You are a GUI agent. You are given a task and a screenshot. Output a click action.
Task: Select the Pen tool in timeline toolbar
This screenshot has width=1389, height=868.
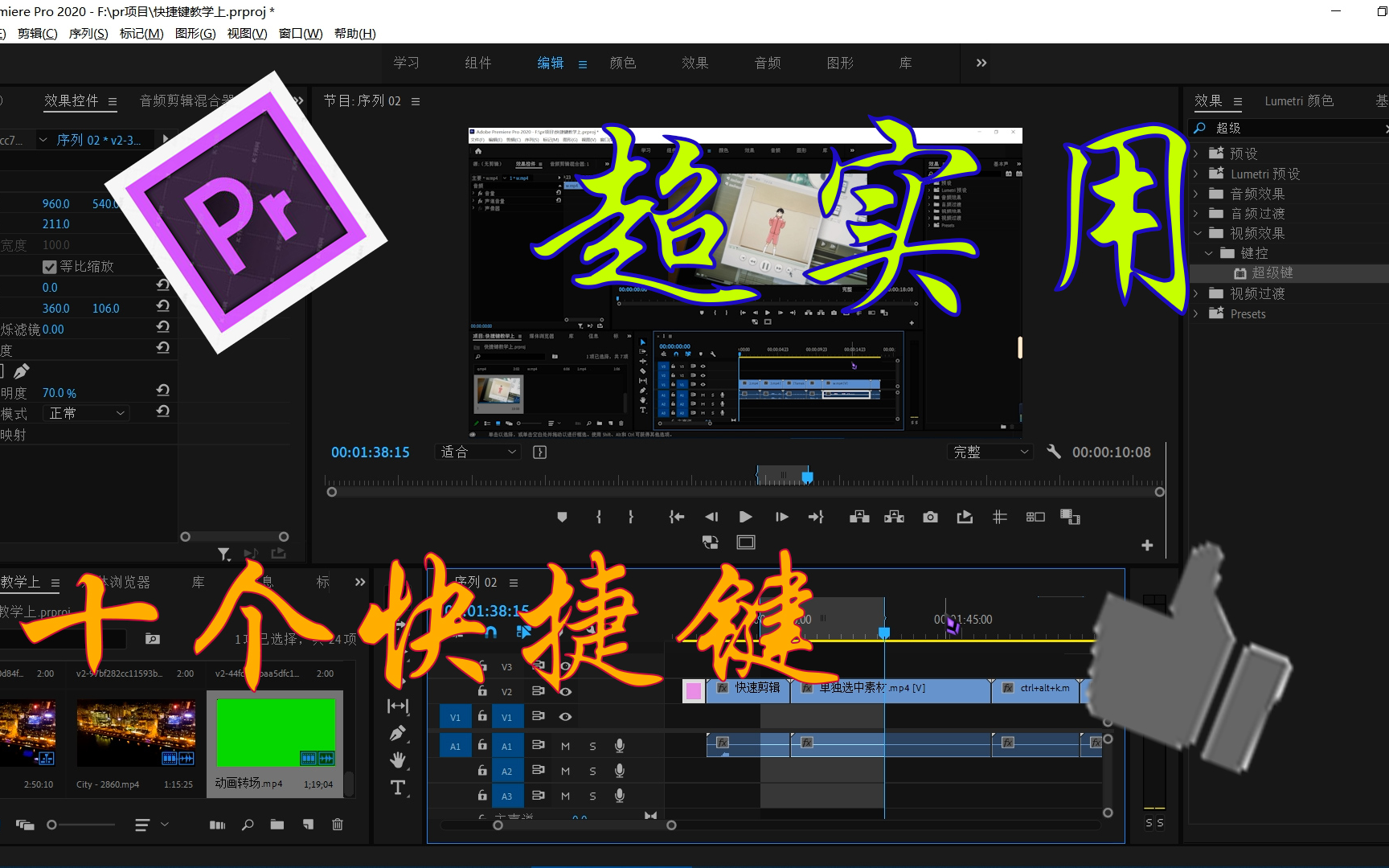coord(398,733)
